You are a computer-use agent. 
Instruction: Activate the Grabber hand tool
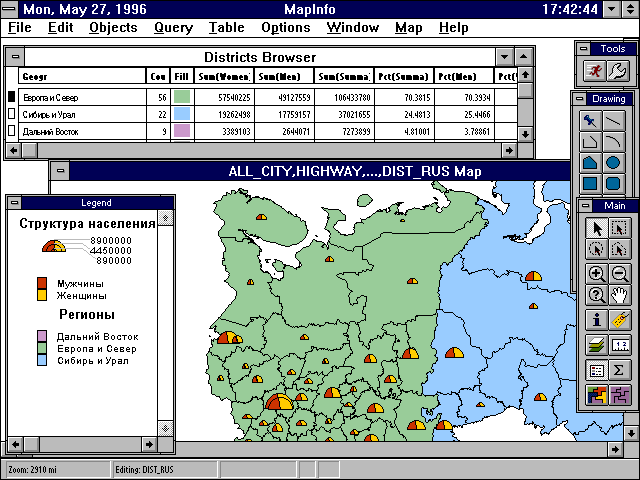tap(619, 295)
